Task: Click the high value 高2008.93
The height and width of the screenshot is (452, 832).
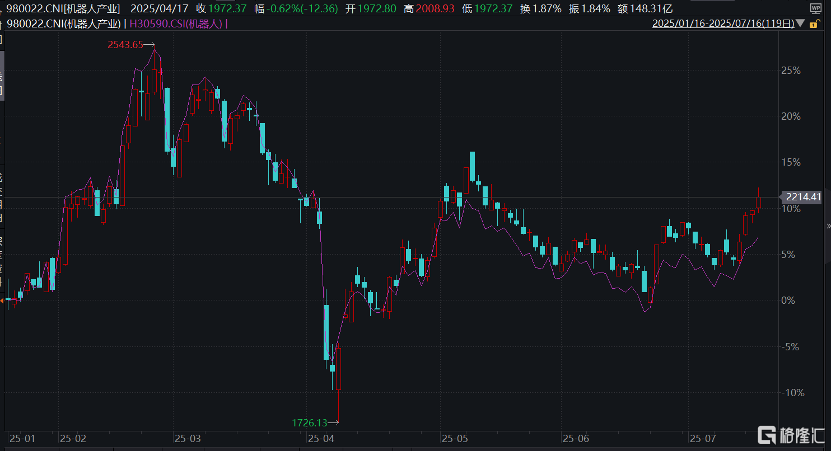Action: click(429, 8)
